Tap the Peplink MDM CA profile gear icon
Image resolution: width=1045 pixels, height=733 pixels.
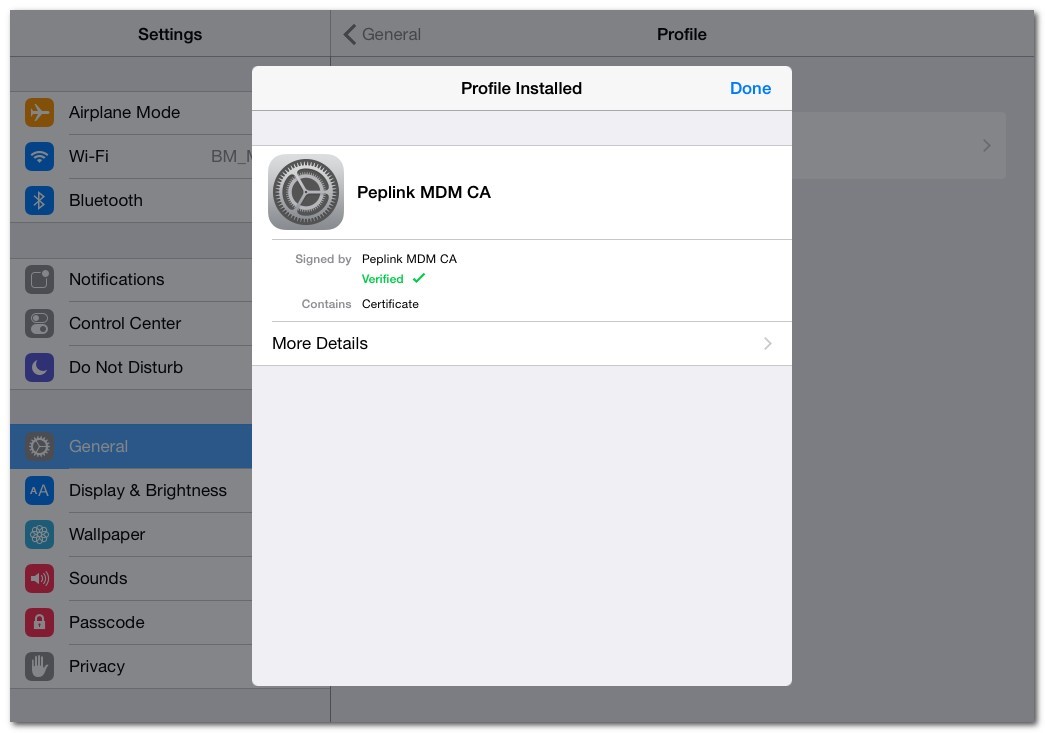tap(306, 192)
